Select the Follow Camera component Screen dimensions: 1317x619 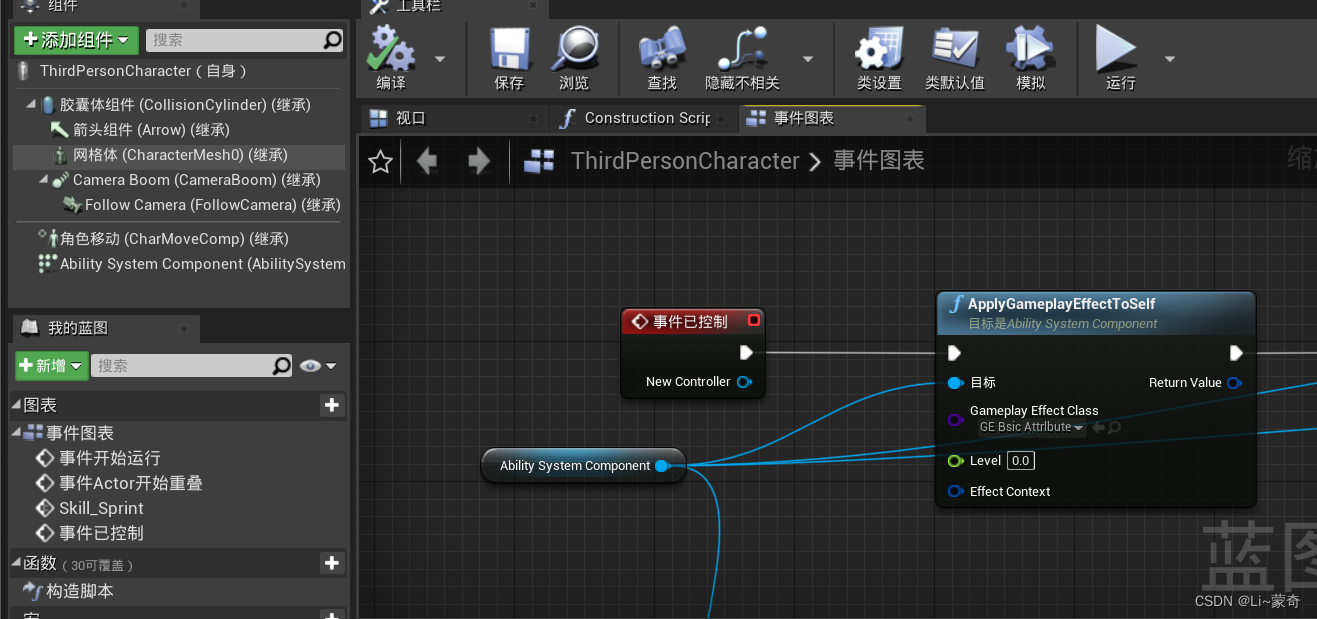(212, 205)
